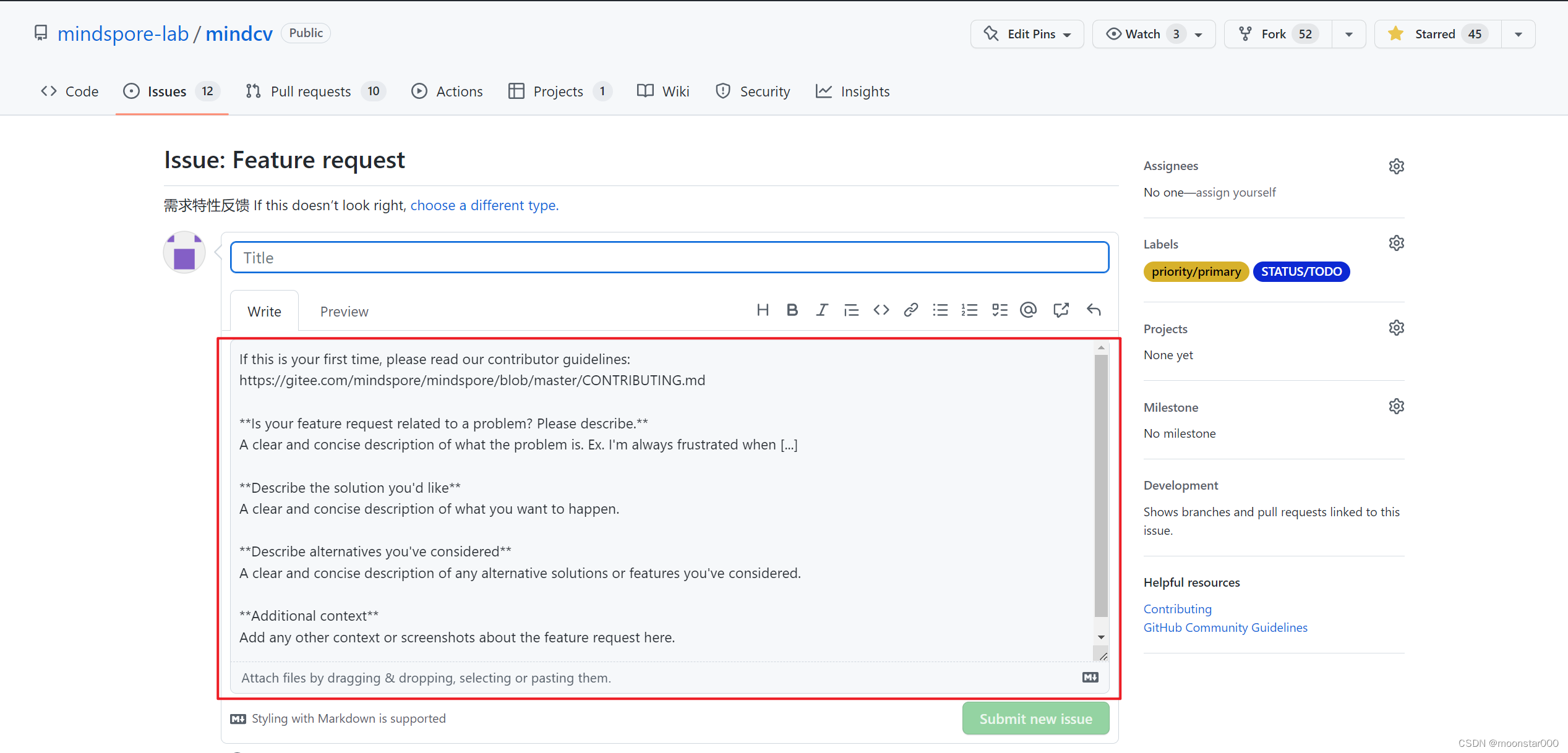Insert a saved reply
The height and width of the screenshot is (753, 1568).
point(1094,310)
